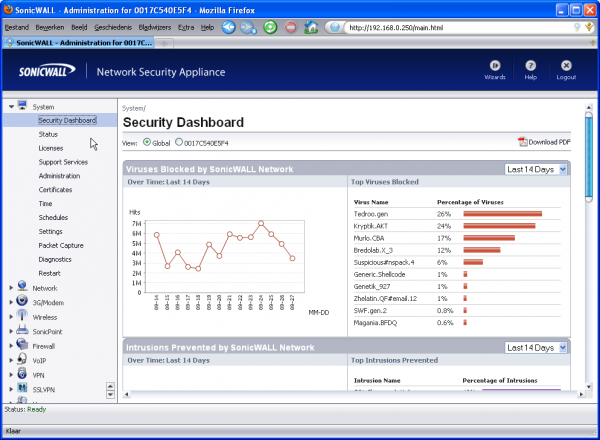Open the Bestand menu

point(16,27)
